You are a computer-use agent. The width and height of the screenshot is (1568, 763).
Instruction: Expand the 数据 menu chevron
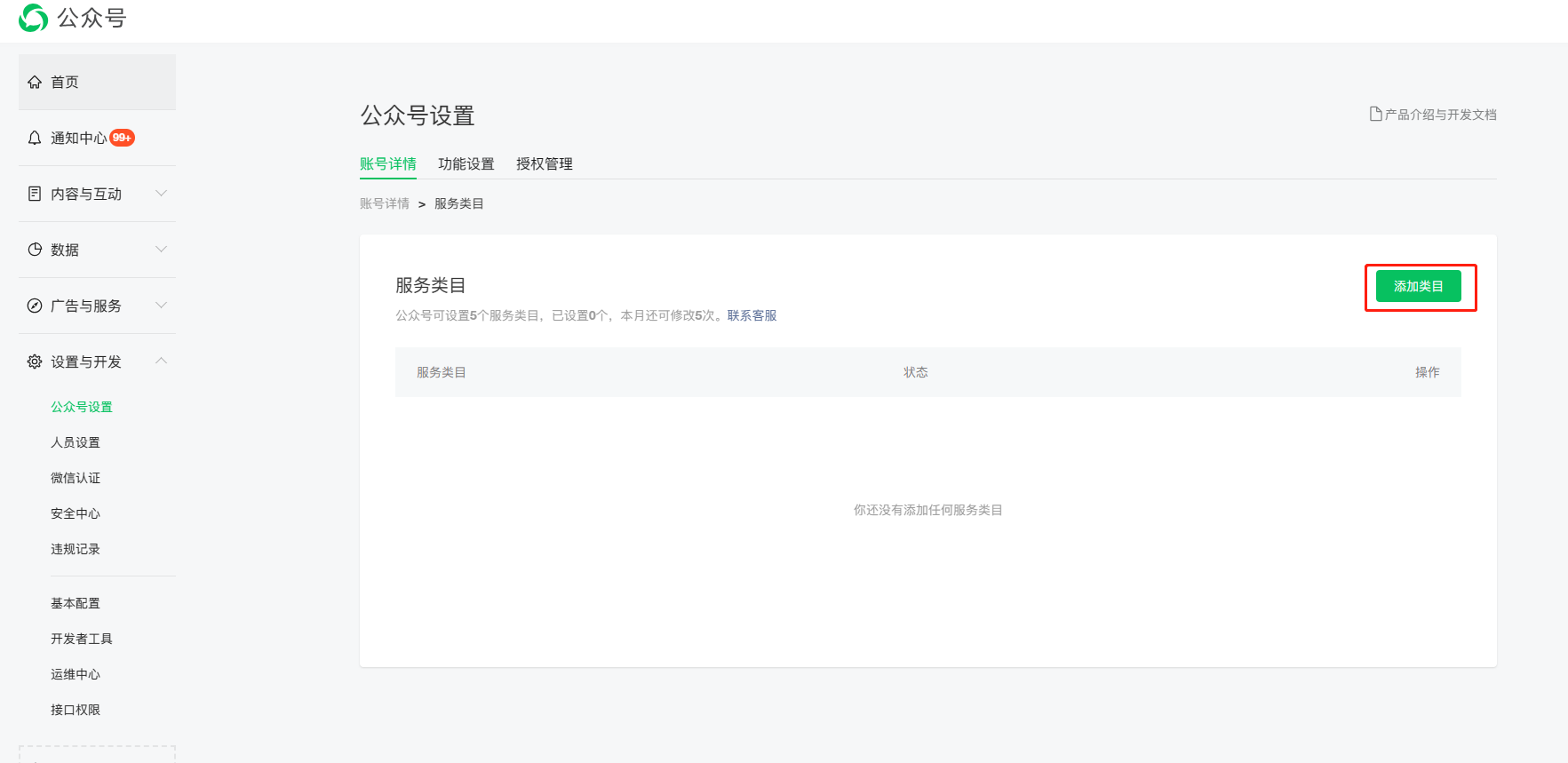click(161, 249)
